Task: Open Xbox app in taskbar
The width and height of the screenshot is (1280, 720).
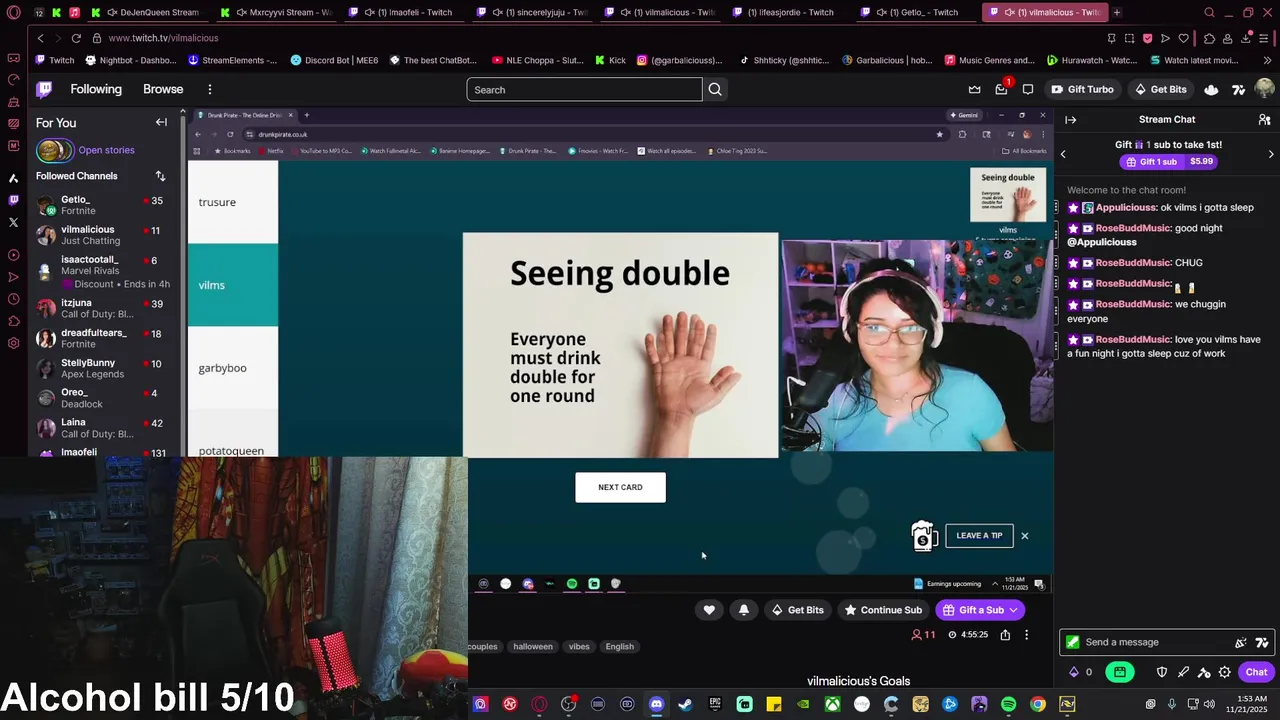Action: tap(832, 704)
